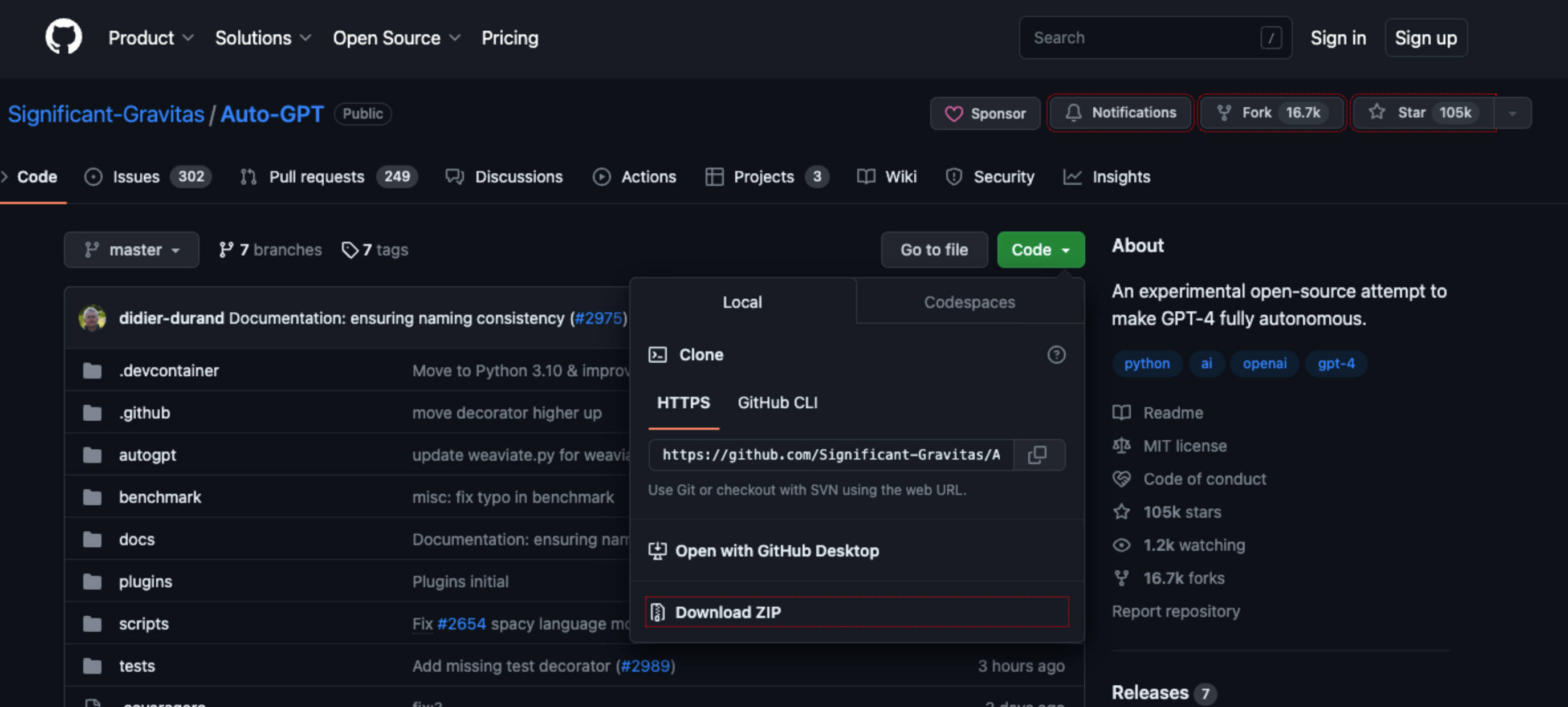Click the Clone terminal icon
This screenshot has height=707, width=1568.
(657, 355)
